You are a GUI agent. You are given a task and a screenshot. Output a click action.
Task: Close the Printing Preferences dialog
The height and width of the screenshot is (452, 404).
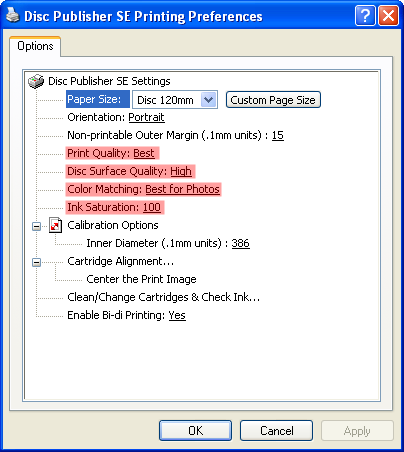pyautogui.click(x=388, y=15)
